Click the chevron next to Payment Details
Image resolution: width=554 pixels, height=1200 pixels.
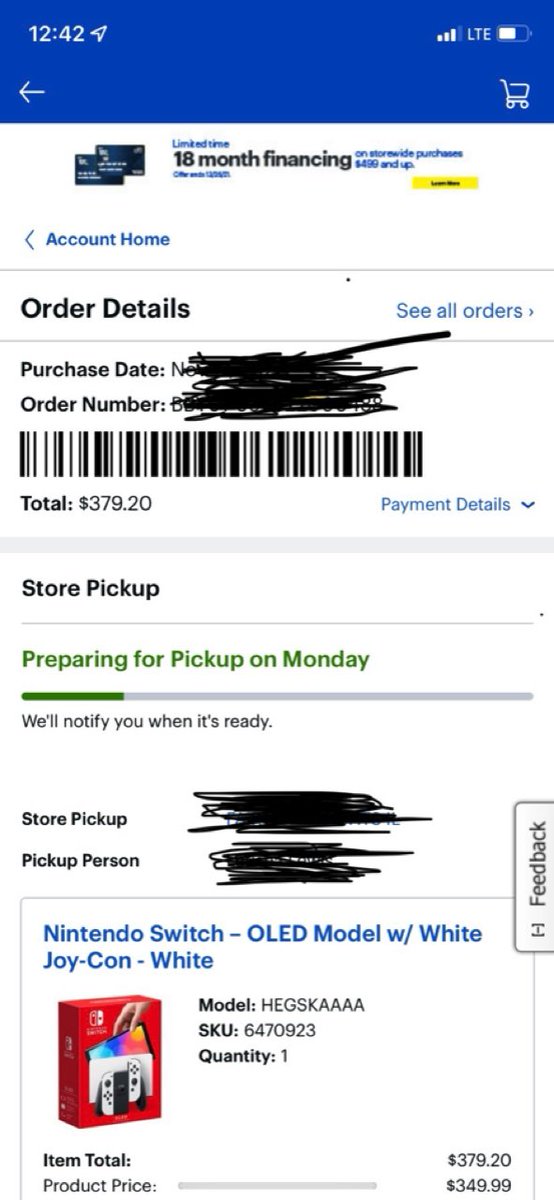[x=528, y=506]
